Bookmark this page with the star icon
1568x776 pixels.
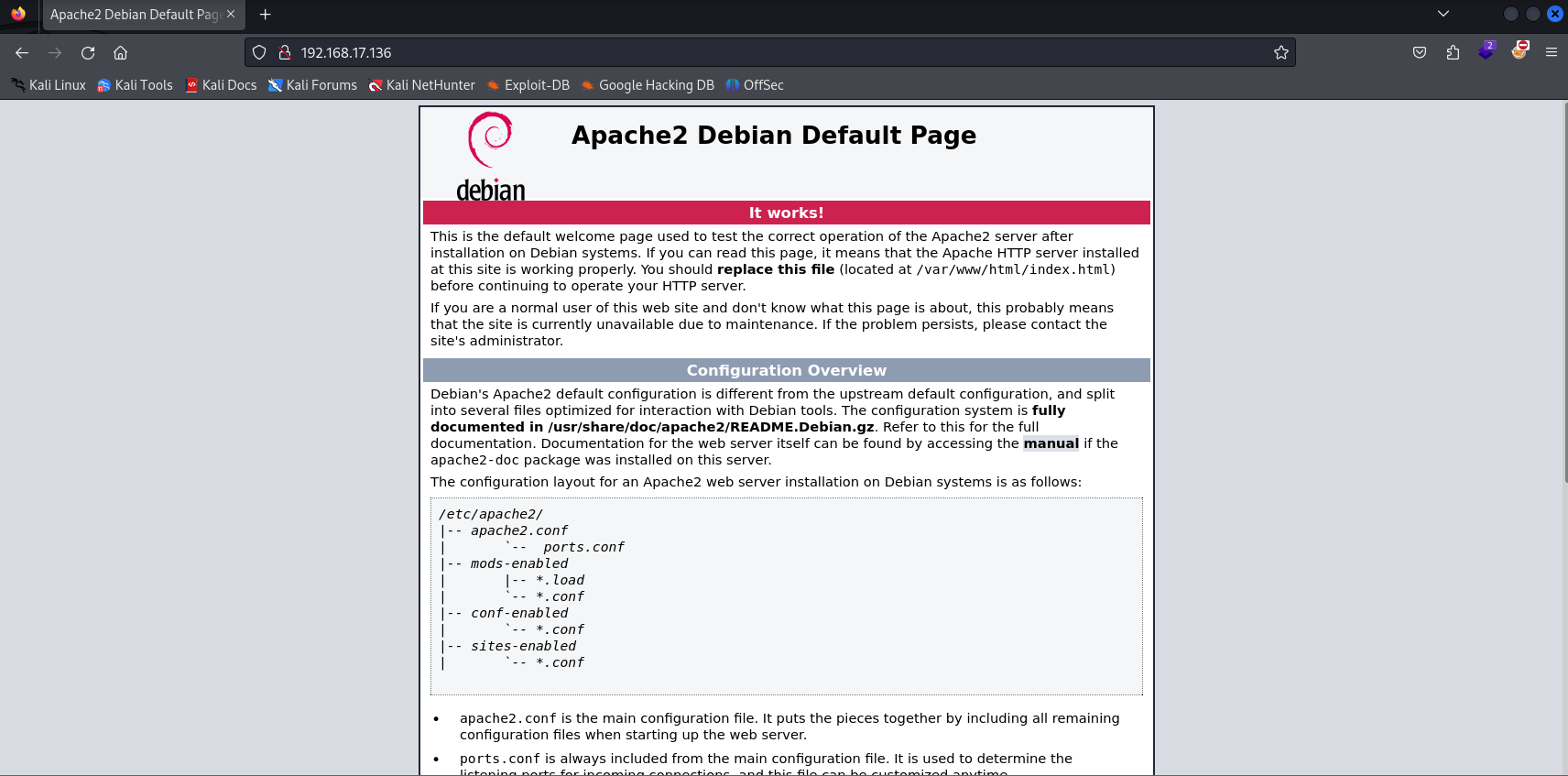pos(1280,53)
